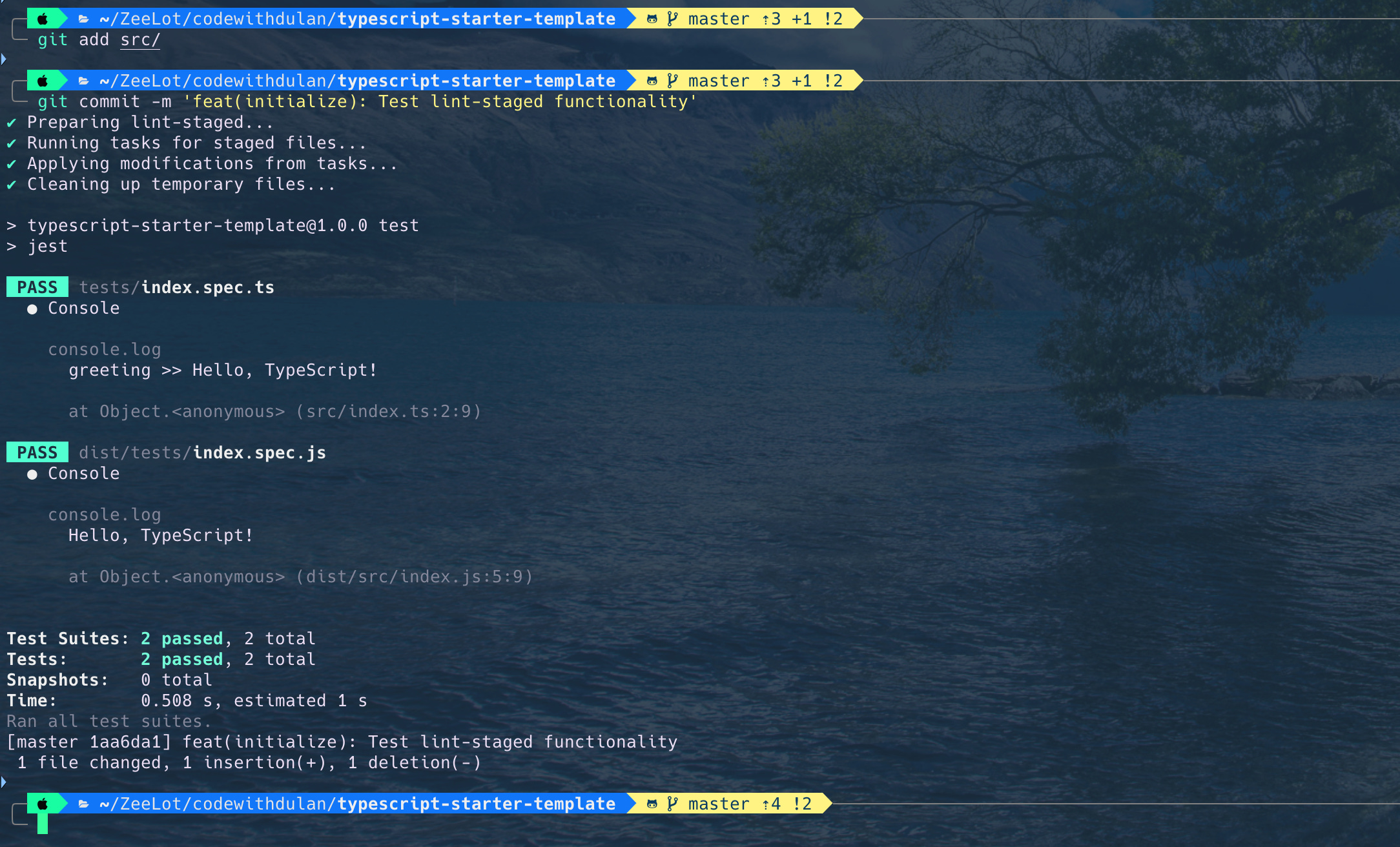The width and height of the screenshot is (1400, 847).
Task: Click the blue triangle marker below git add
Action: coord(4,59)
